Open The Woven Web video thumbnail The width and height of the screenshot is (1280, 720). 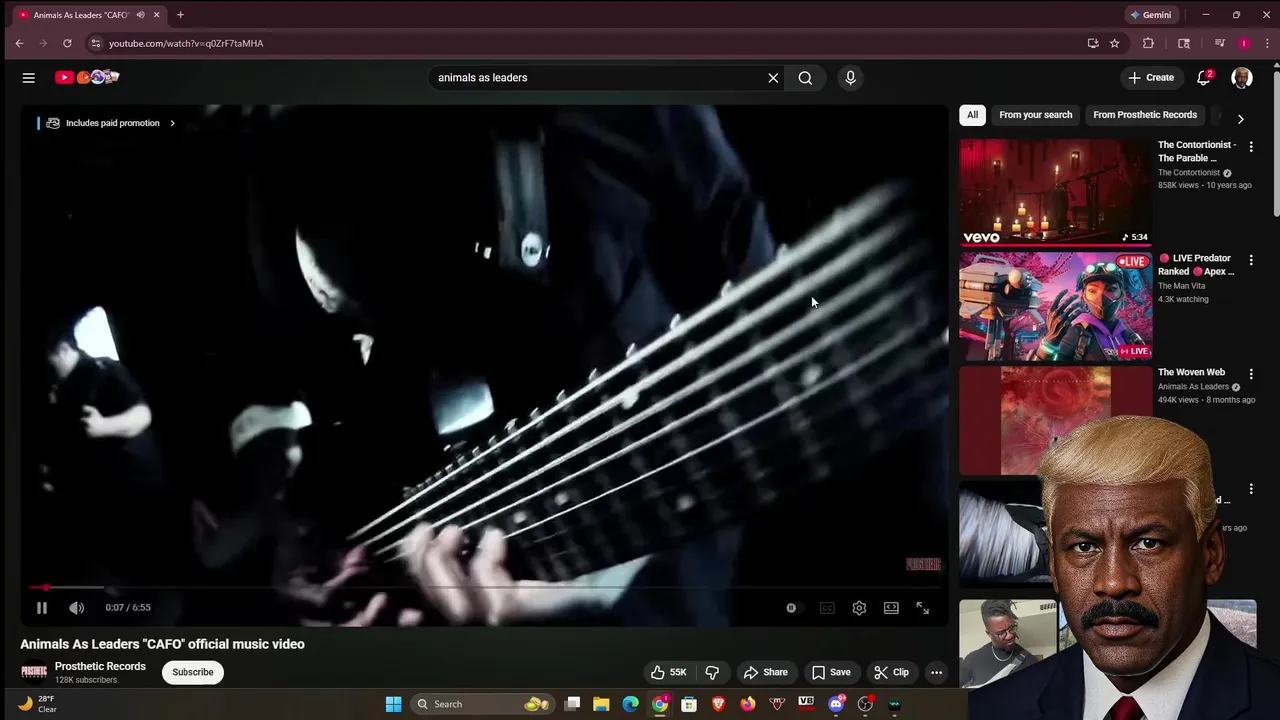pyautogui.click(x=1055, y=420)
